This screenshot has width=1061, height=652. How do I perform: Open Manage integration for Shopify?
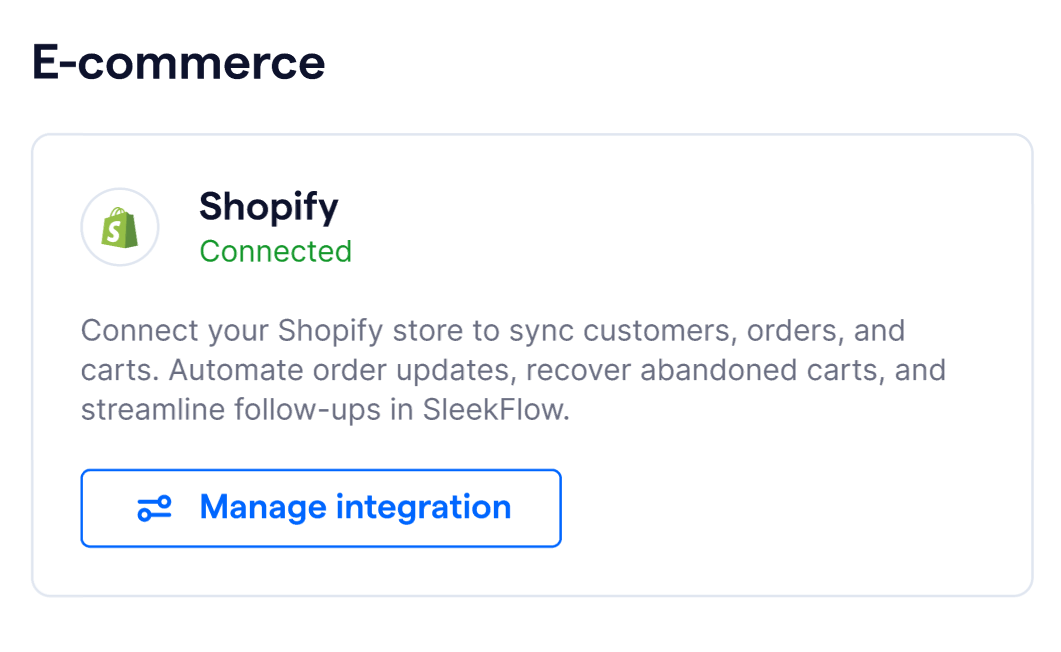point(321,508)
